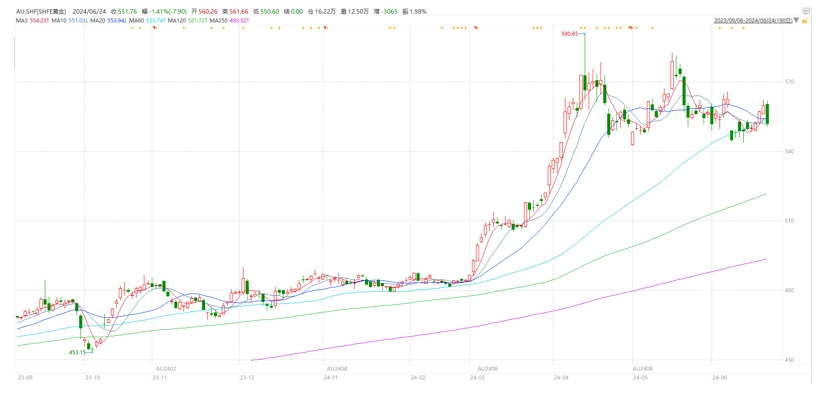Viewport: 821px width, 397px height.
Task: Click the 450 price axis label
Action: pos(789,360)
